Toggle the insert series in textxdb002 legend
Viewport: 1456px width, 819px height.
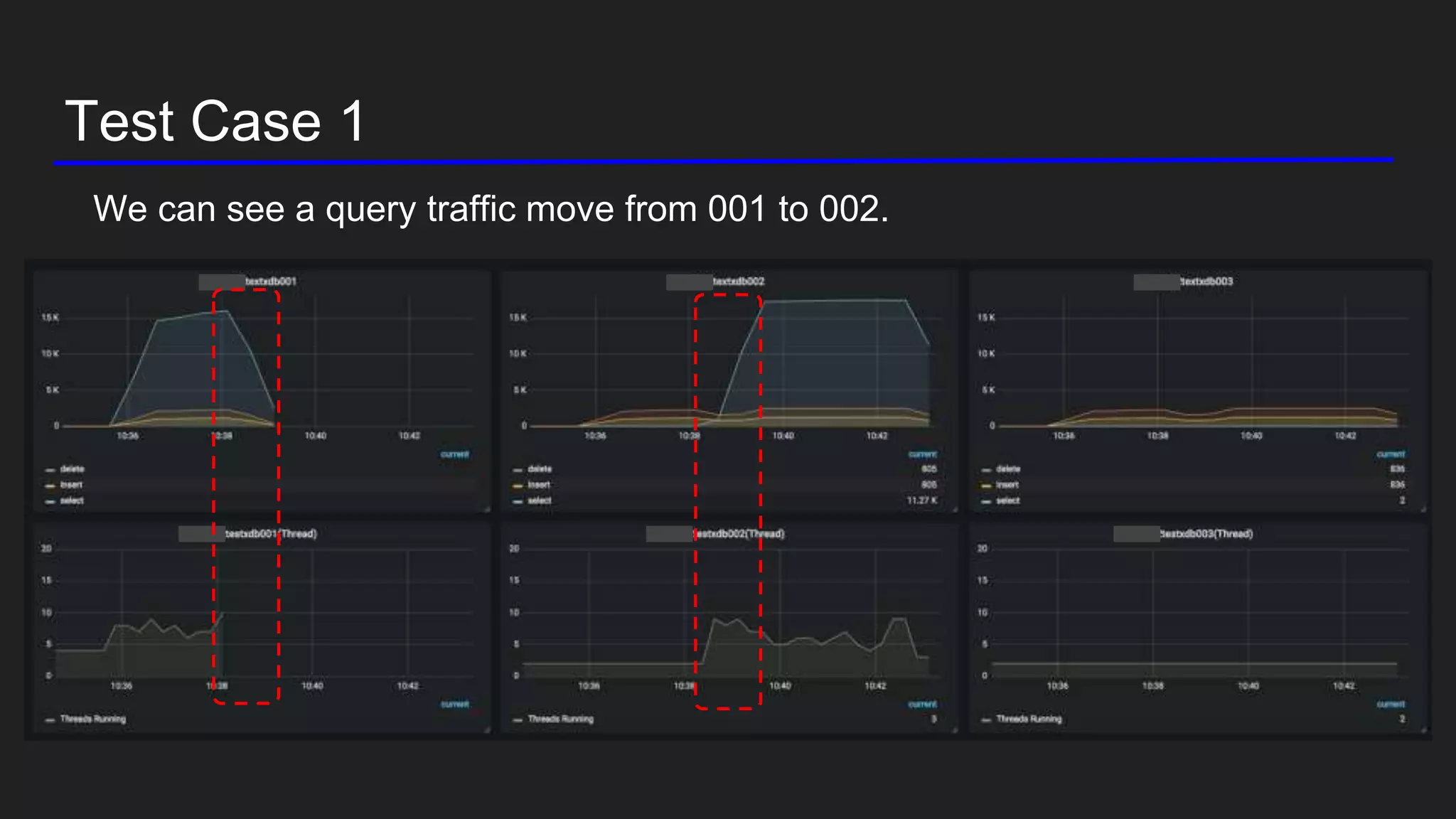539,485
